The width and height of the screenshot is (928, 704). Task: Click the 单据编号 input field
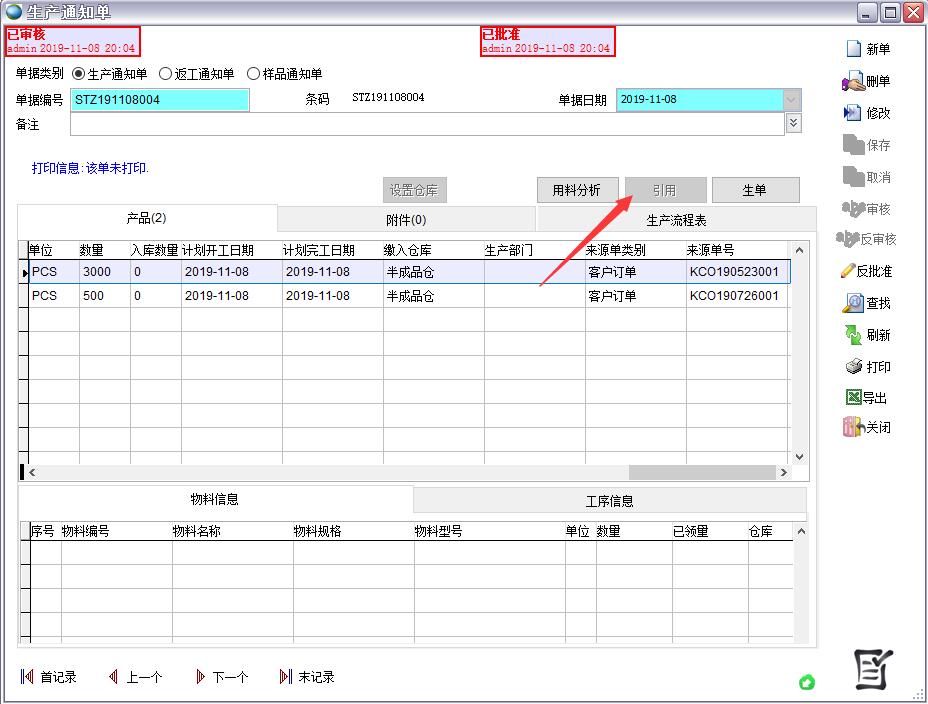pos(160,100)
